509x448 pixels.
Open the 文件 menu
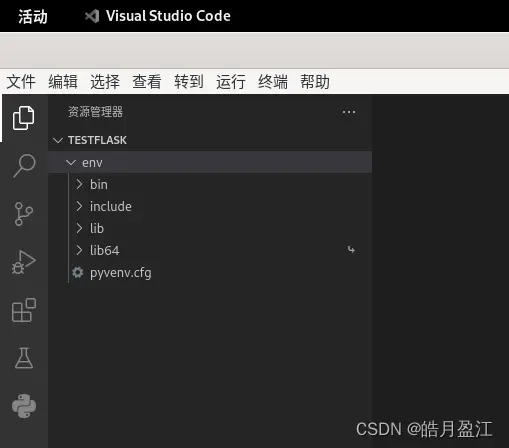21,82
